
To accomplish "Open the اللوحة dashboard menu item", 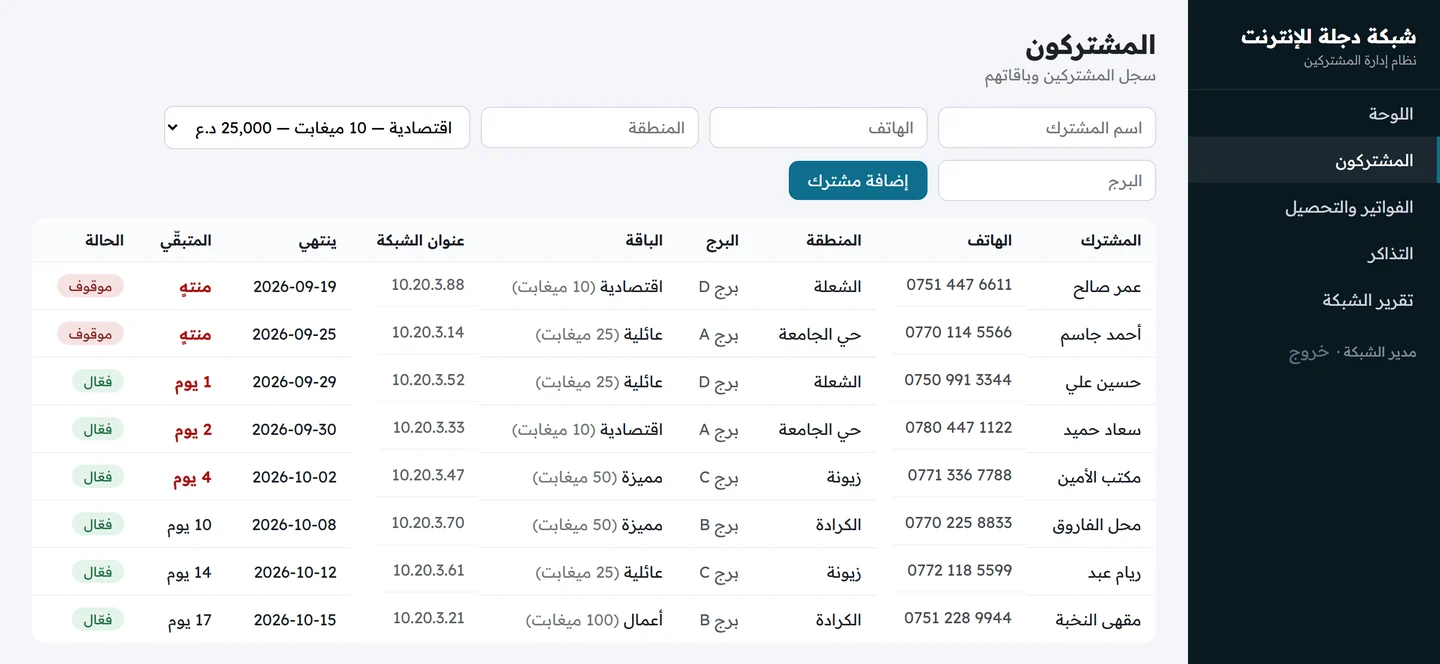I will (x=1313, y=114).
